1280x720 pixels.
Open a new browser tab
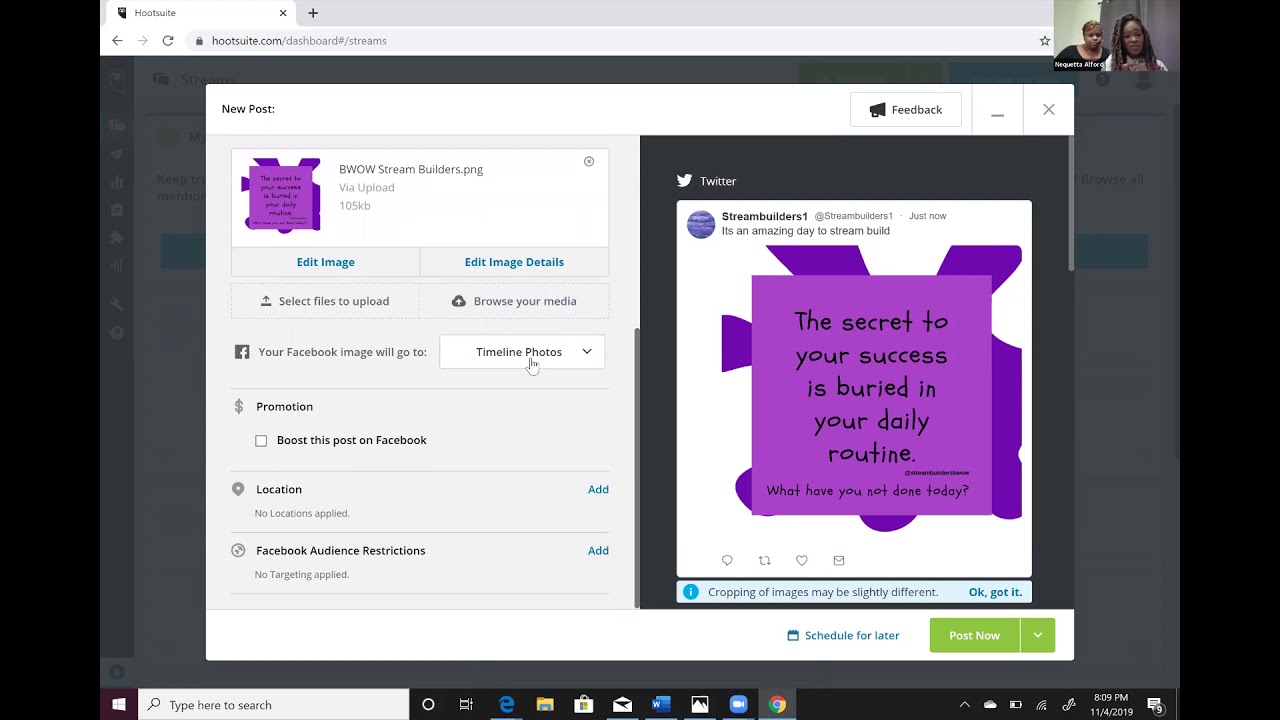tap(313, 13)
